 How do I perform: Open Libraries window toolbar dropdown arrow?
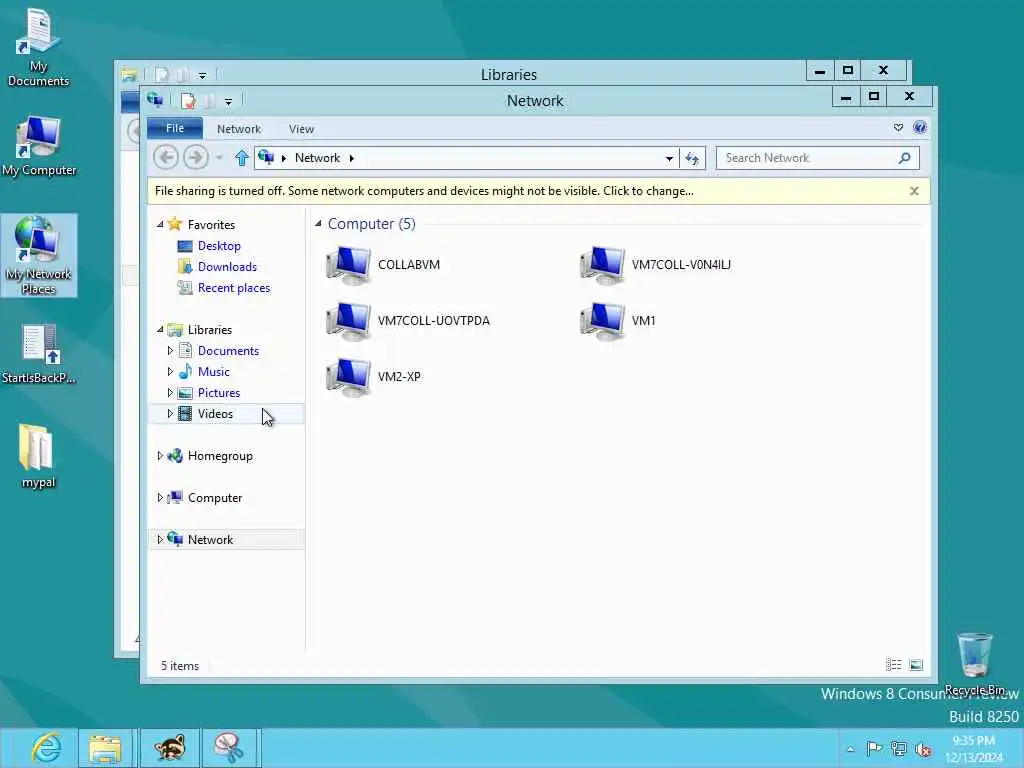point(202,76)
